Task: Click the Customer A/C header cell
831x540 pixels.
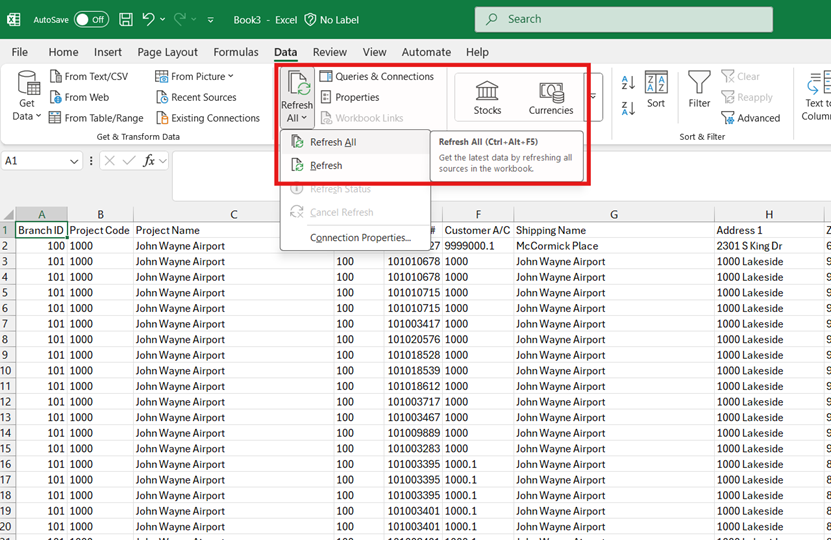Action: pyautogui.click(x=478, y=230)
